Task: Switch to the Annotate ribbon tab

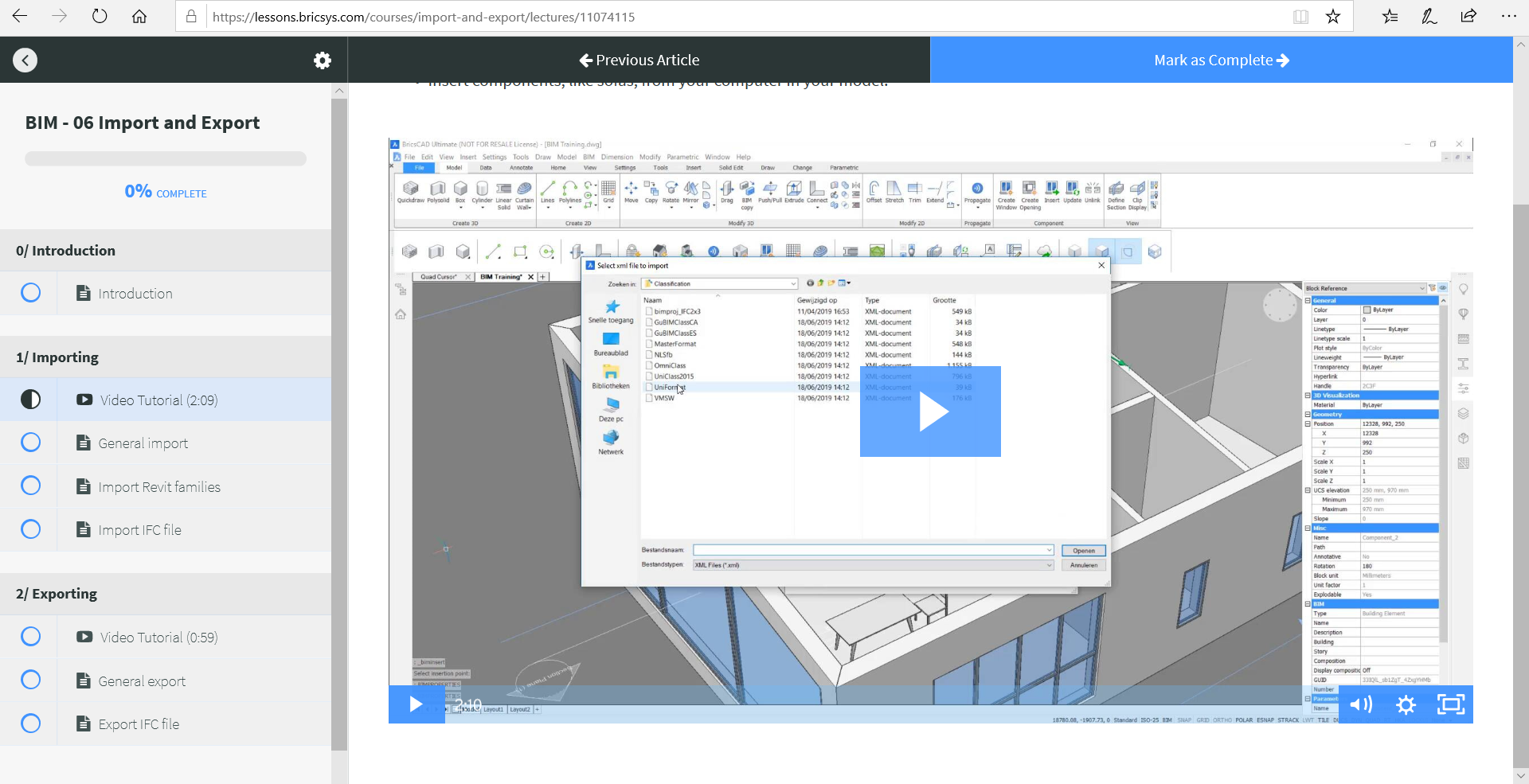Action: pyautogui.click(x=521, y=168)
